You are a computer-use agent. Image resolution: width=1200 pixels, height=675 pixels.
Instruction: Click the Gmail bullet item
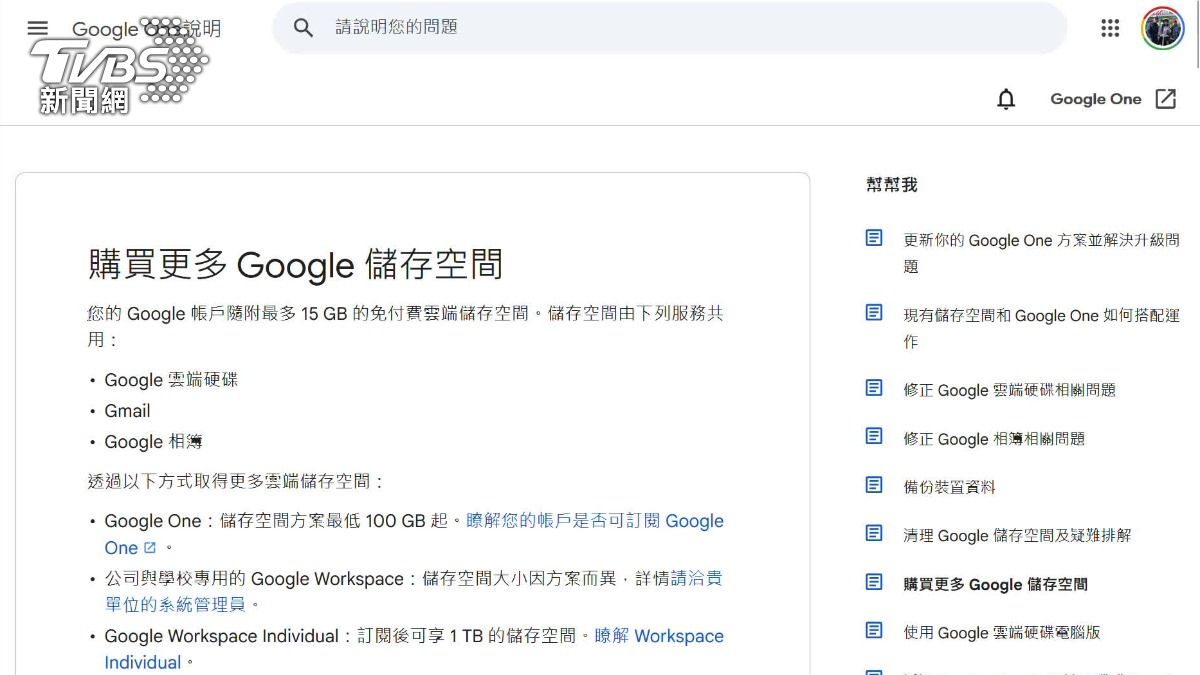click(x=127, y=411)
